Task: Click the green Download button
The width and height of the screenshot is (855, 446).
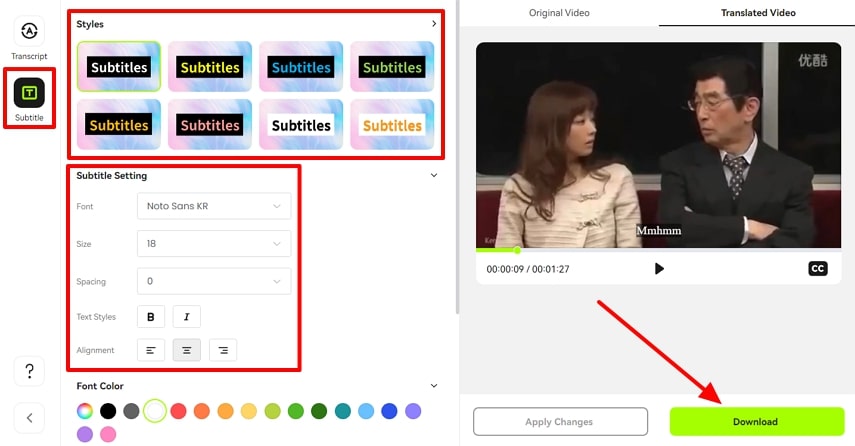Action: pyautogui.click(x=756, y=421)
